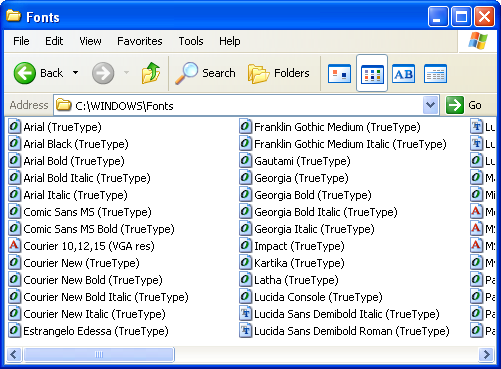Image resolution: width=501 pixels, height=369 pixels.
Task: Click the Fonts folder icon in title bar
Action: click(14, 16)
